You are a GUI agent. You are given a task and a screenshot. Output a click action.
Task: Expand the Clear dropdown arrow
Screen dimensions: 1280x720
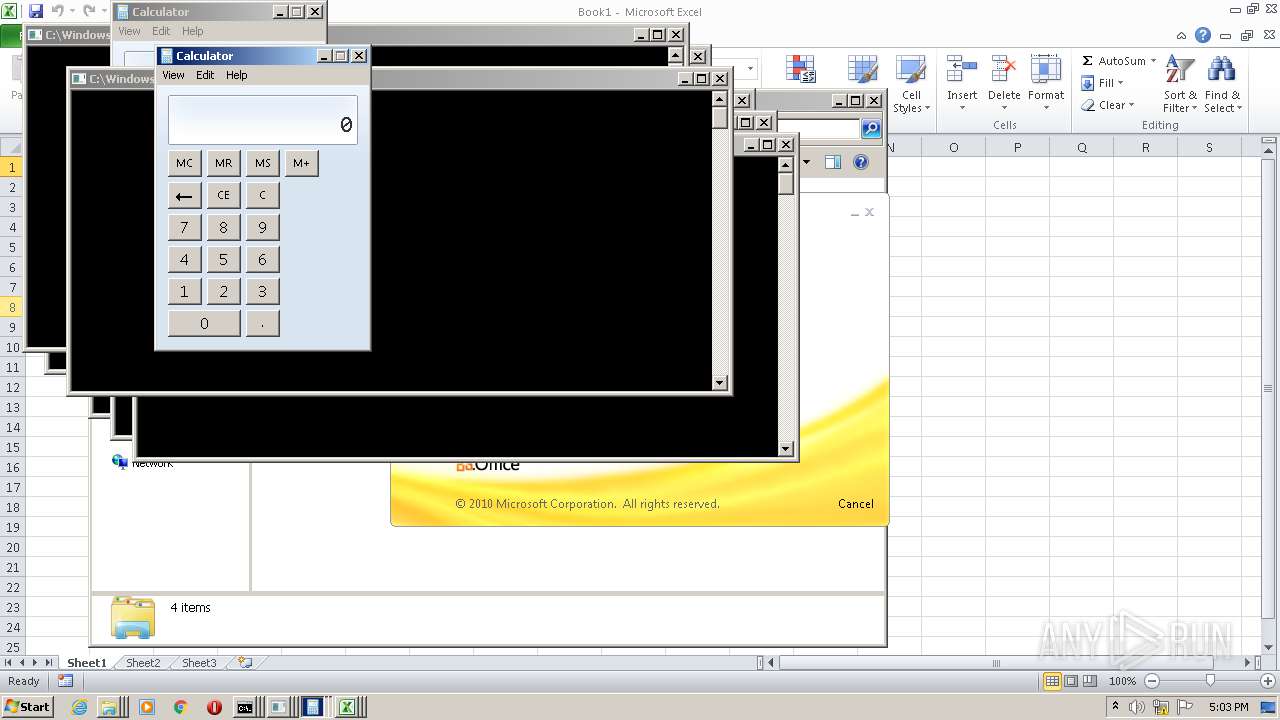point(1131,105)
